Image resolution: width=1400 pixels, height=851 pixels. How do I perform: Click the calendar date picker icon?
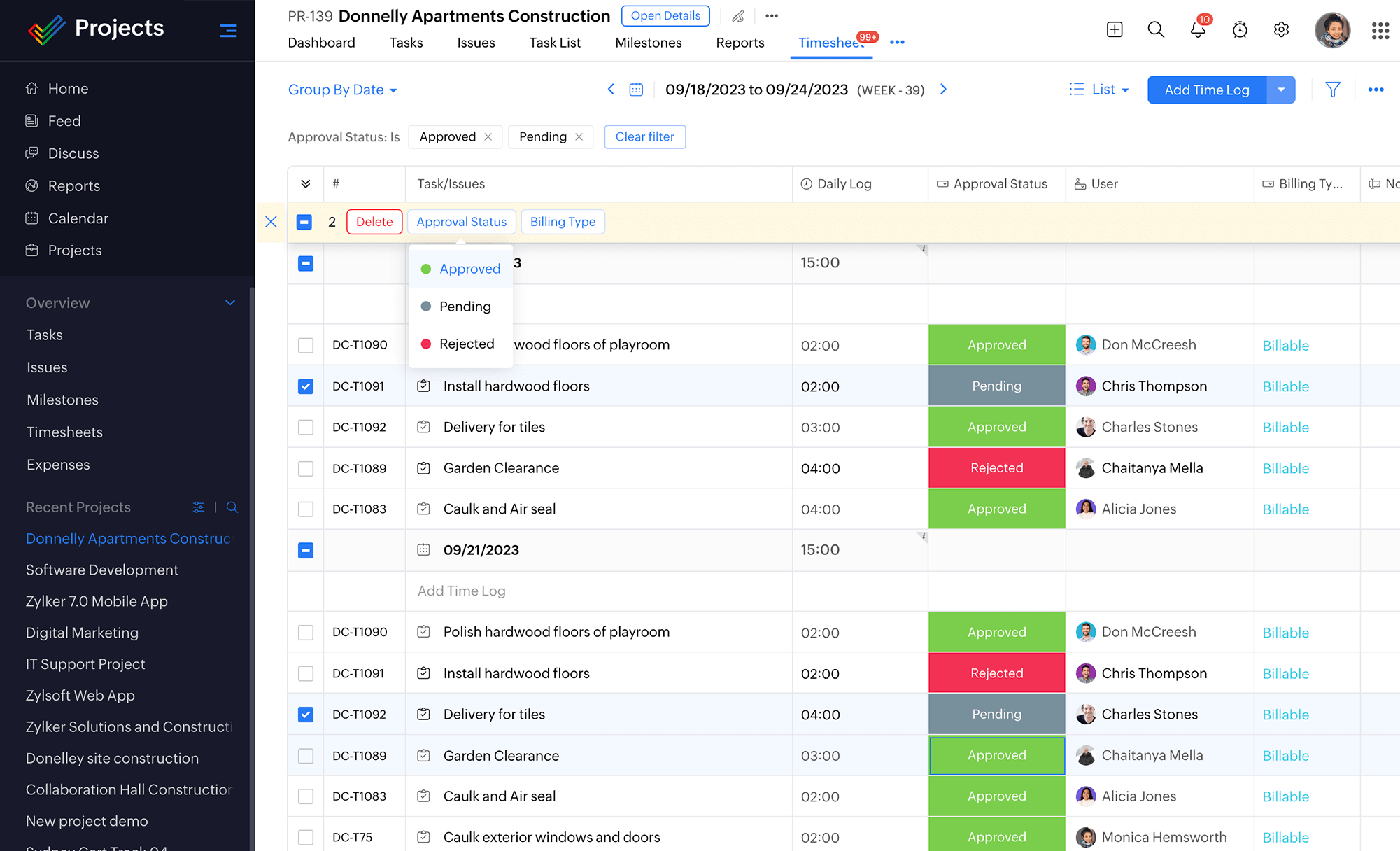[x=636, y=90]
